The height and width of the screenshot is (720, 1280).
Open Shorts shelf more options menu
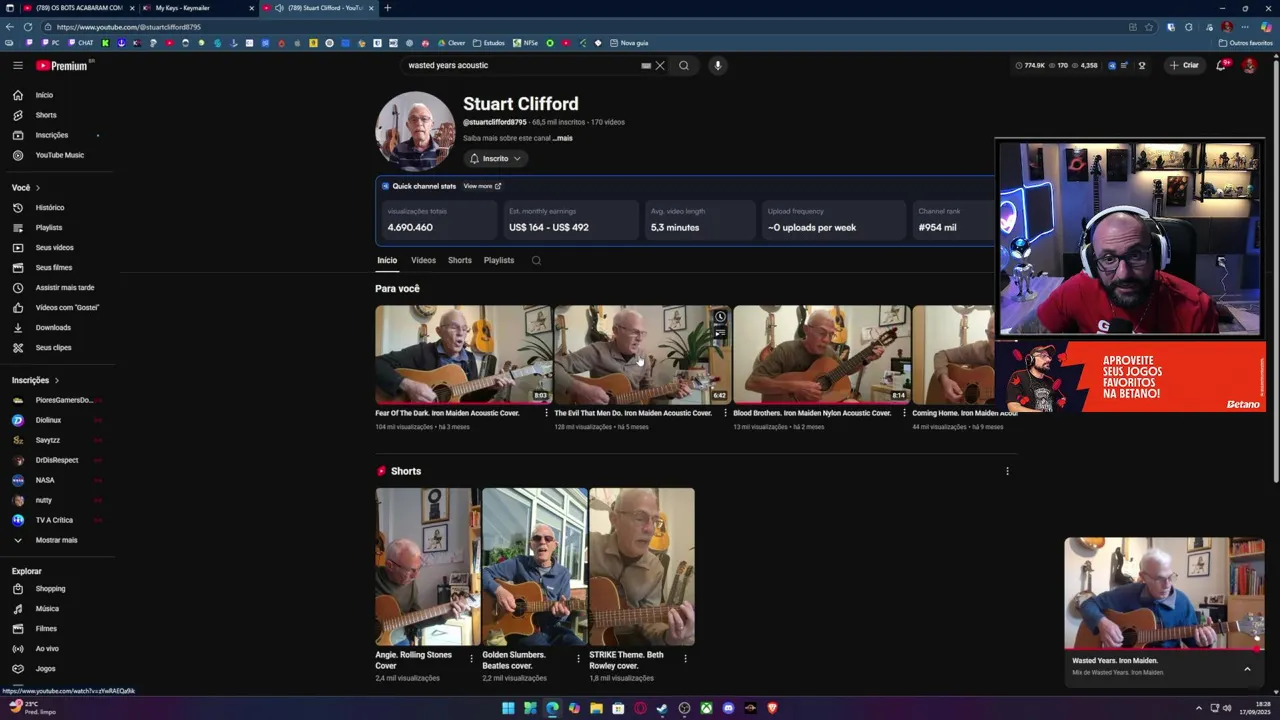[x=1007, y=471]
